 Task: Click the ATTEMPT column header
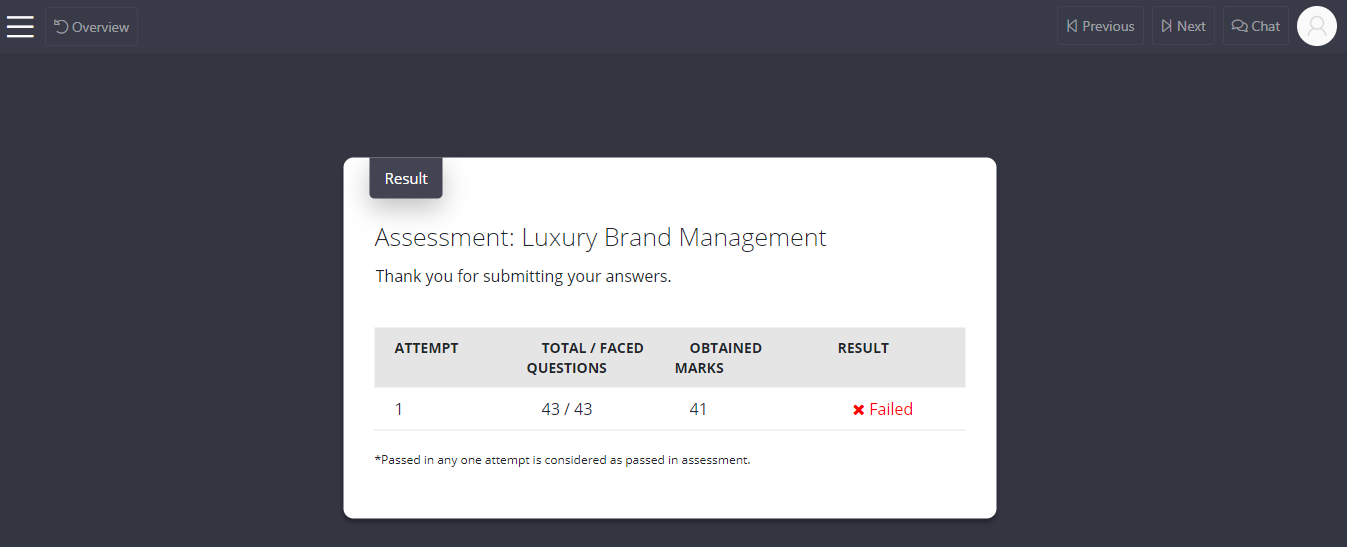click(427, 348)
